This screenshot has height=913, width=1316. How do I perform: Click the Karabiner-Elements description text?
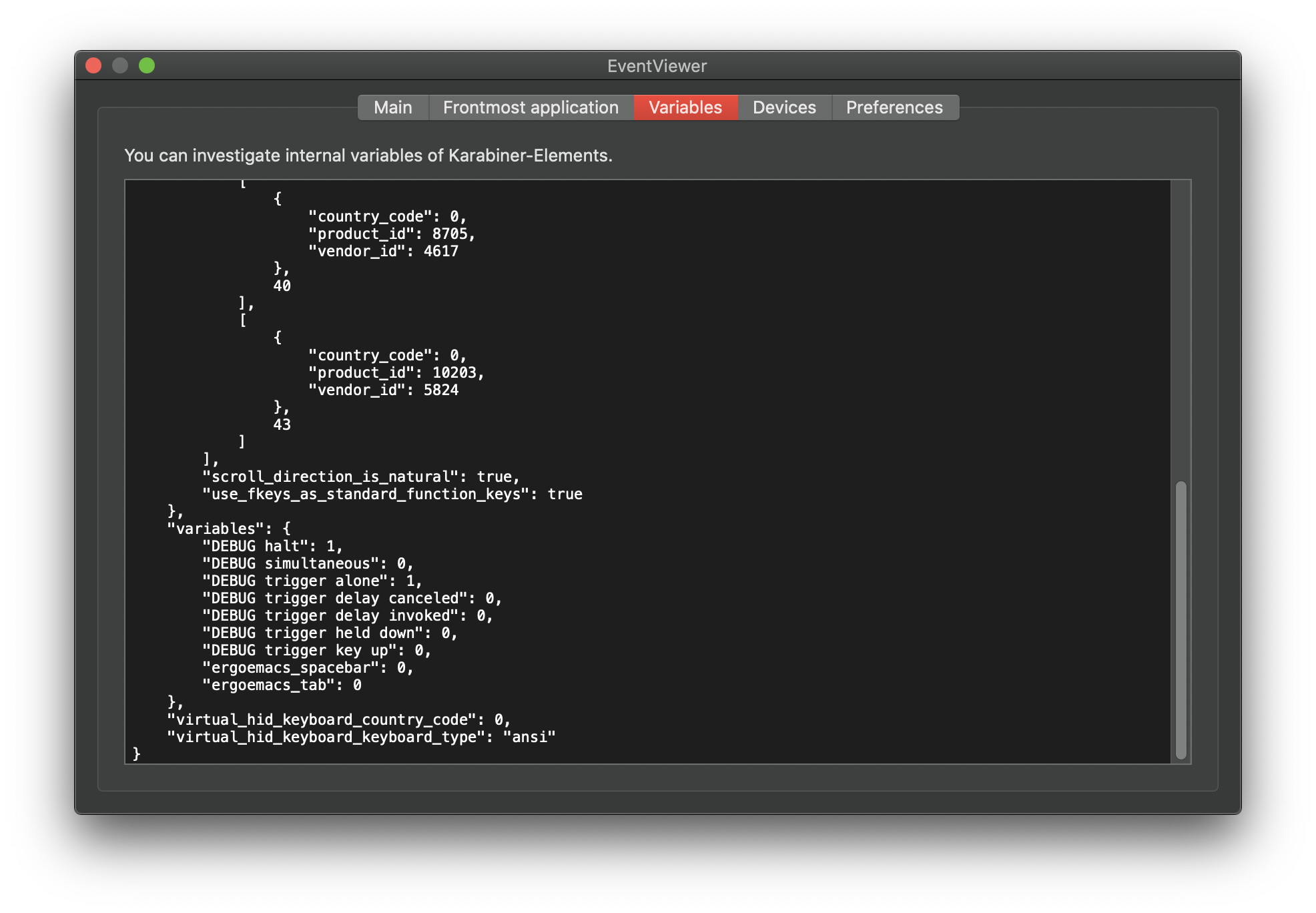368,156
